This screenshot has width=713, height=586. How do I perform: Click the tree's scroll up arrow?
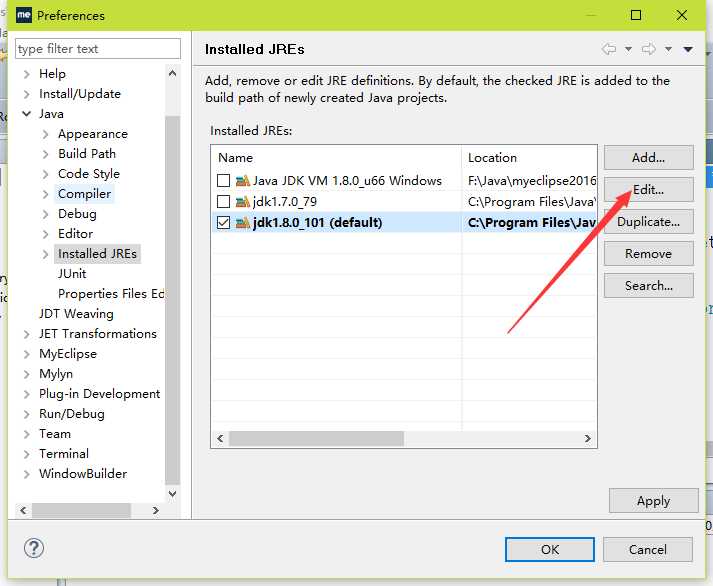coord(172,73)
